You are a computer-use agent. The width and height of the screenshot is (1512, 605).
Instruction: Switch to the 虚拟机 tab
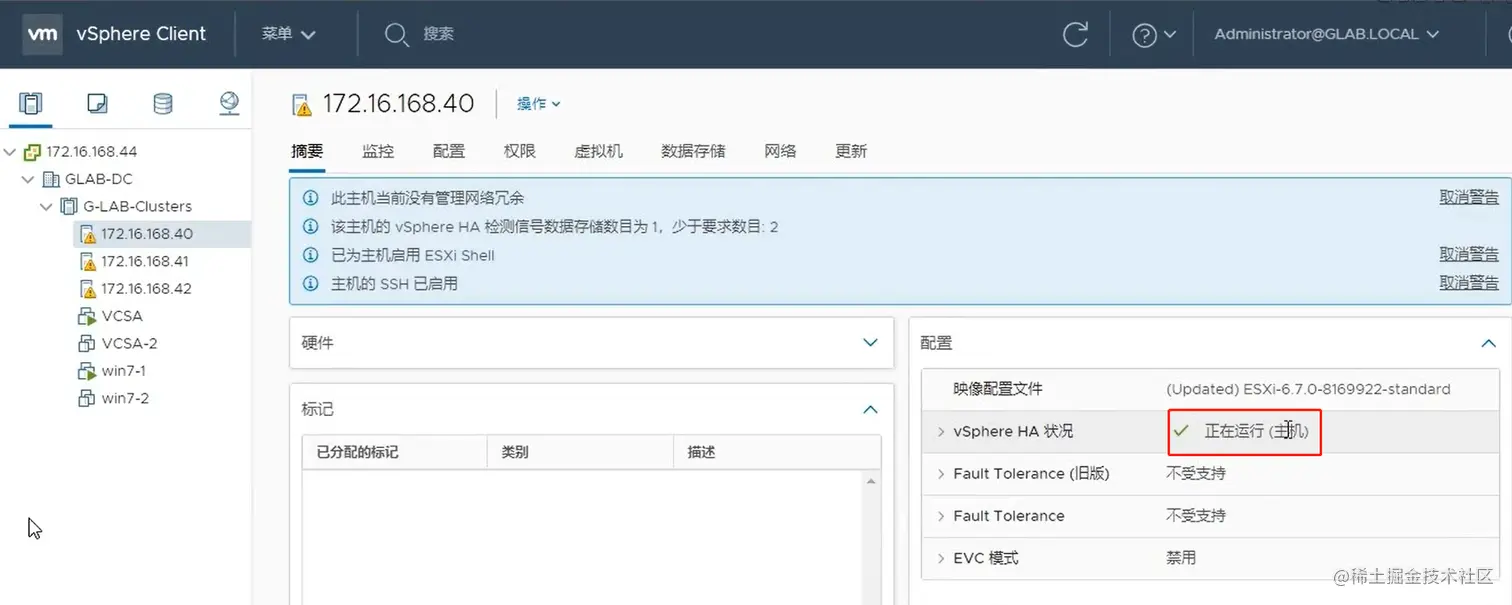[x=598, y=151]
